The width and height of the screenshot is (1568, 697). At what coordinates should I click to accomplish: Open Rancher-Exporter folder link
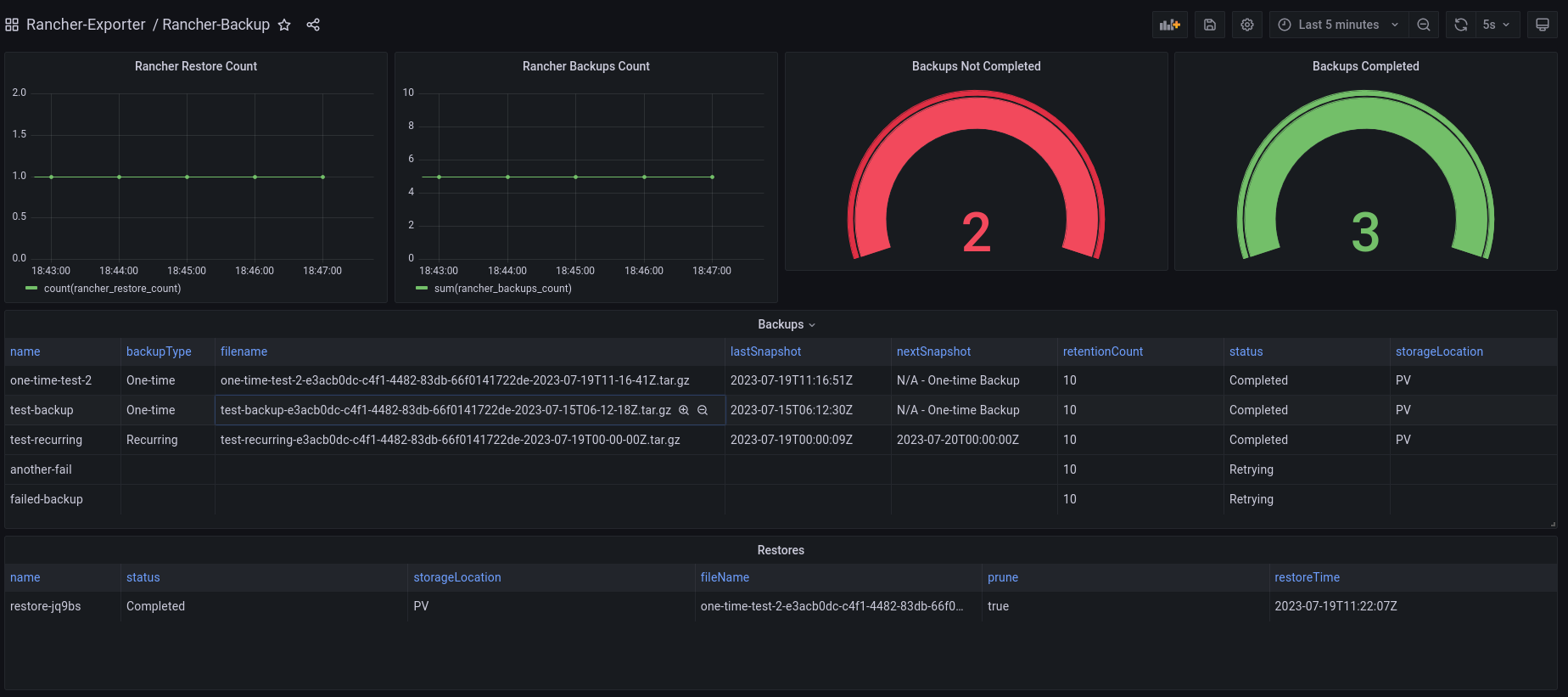86,25
